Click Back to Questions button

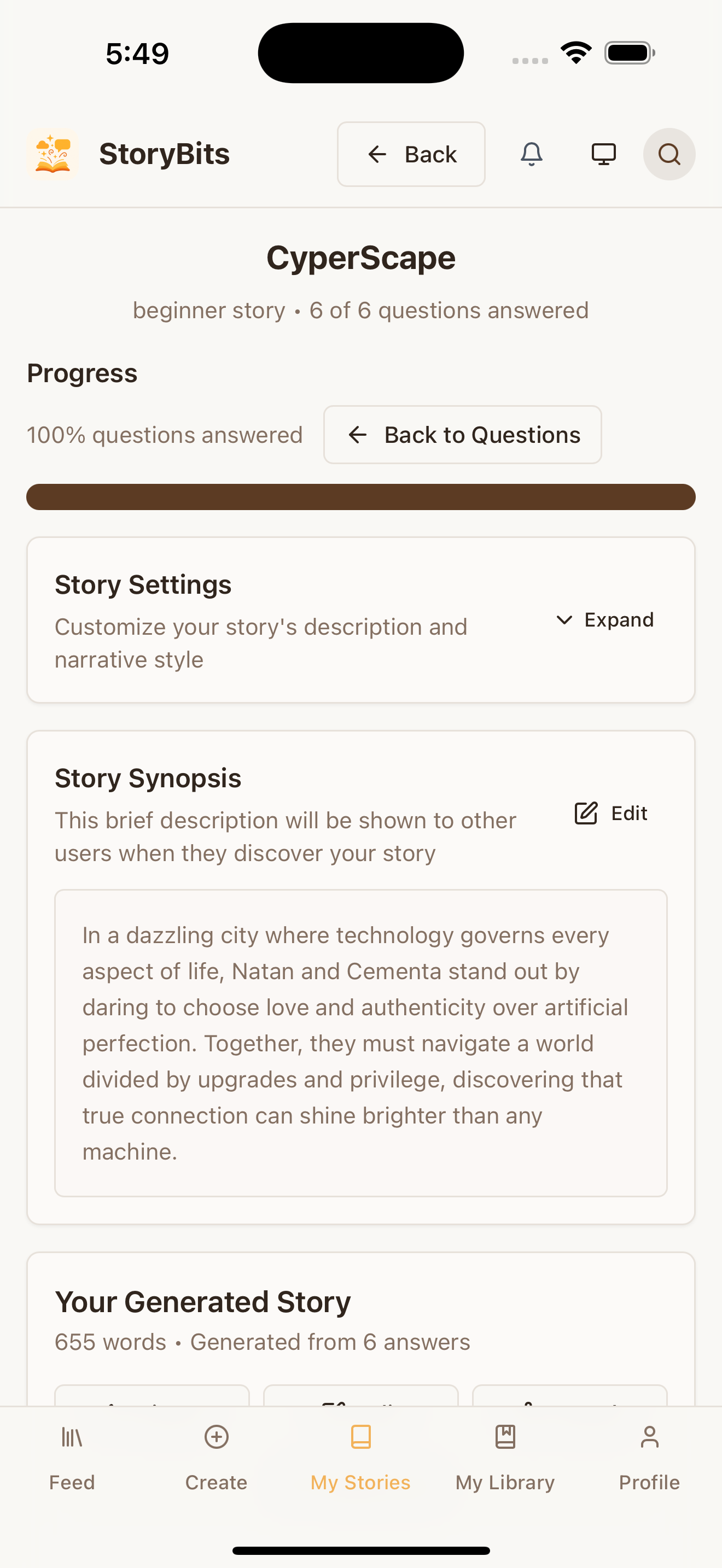463,435
